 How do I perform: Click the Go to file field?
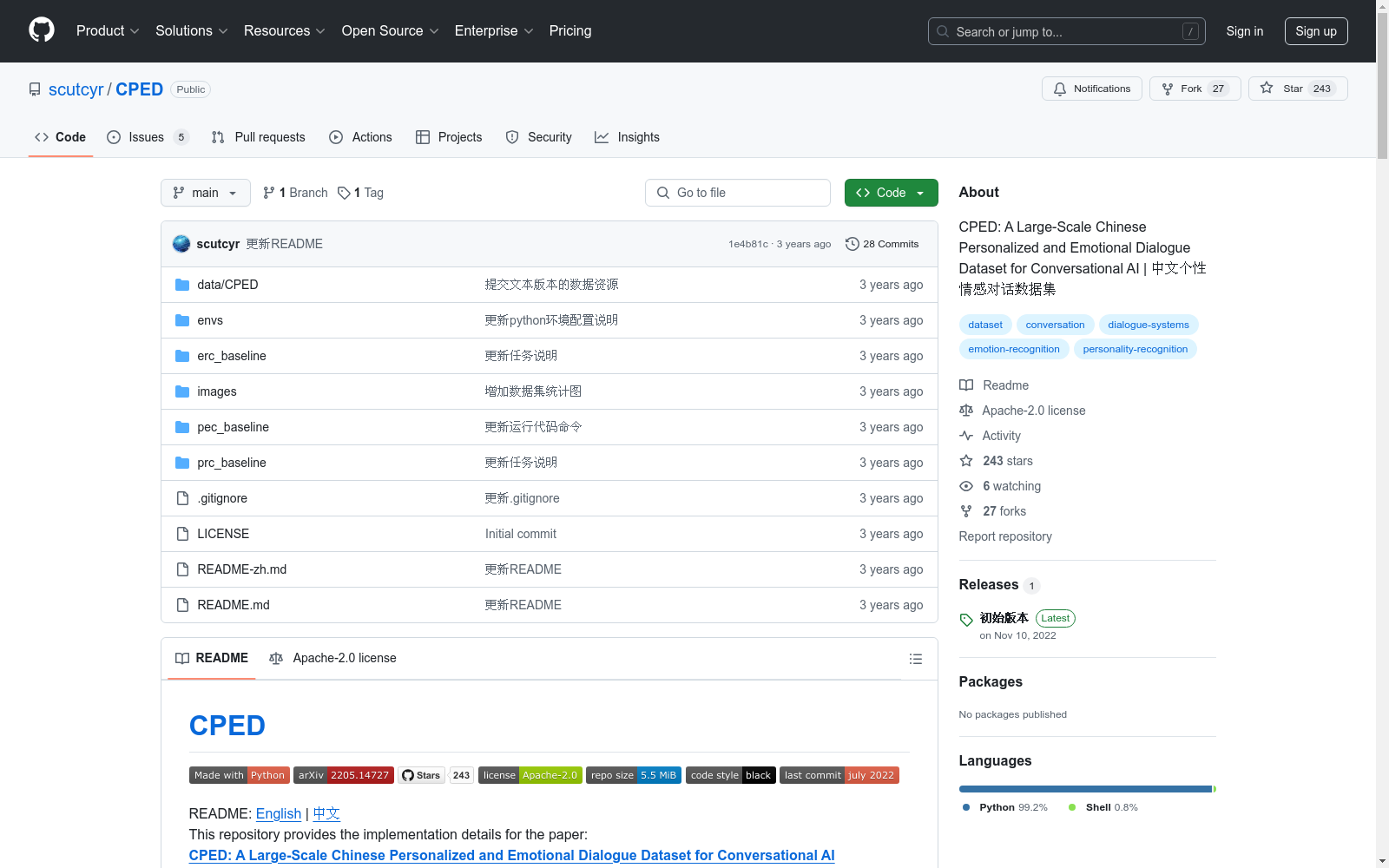[738, 193]
